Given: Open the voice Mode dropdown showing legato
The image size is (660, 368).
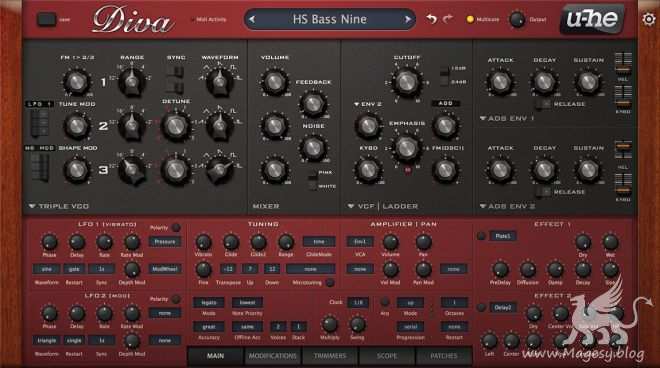Looking at the screenshot, I should [208, 302].
